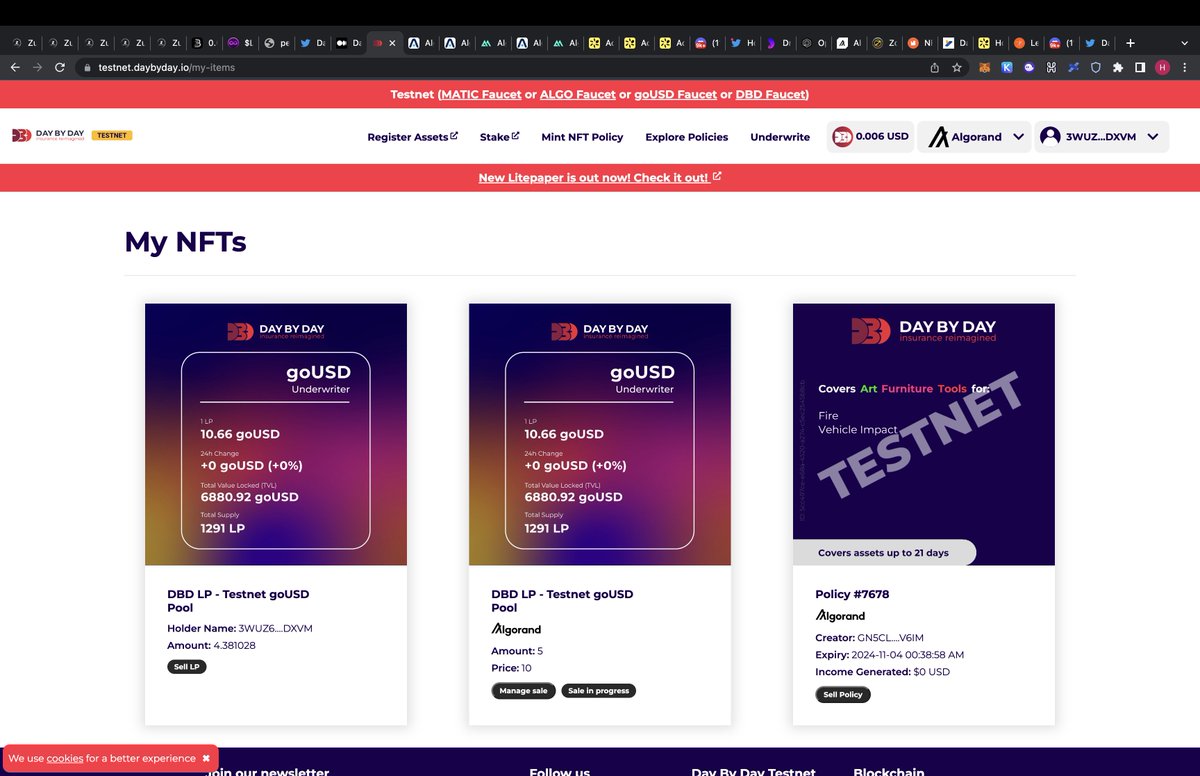Click the My NFTs heading

pyautogui.click(x=185, y=241)
